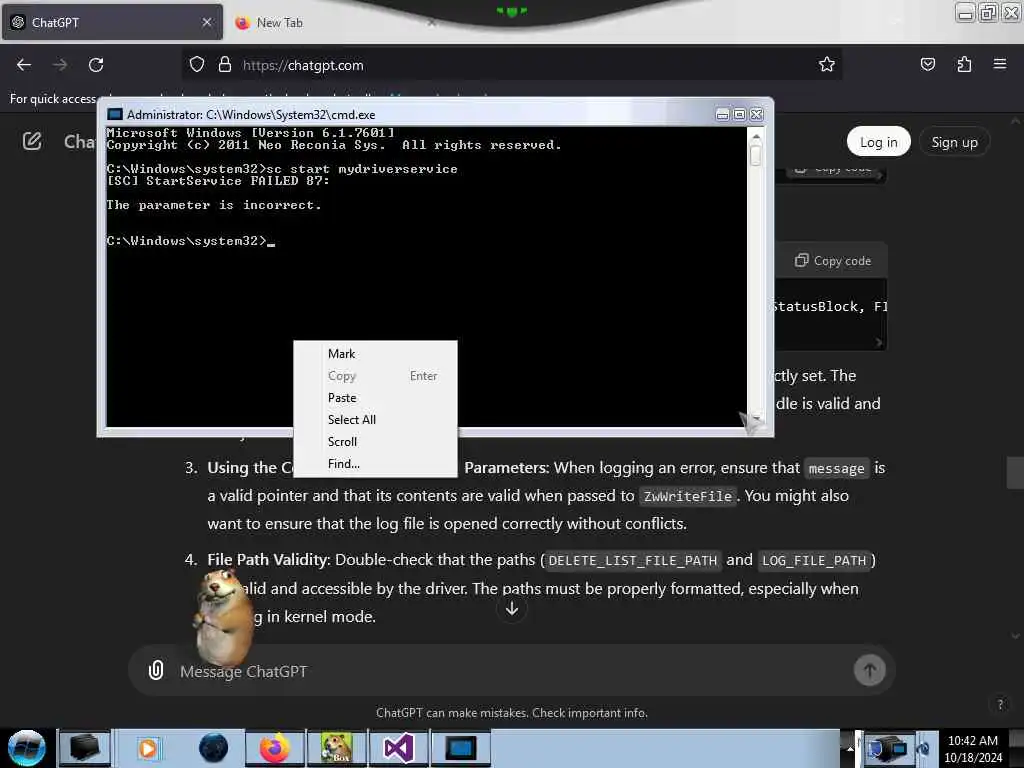Jump to bottom with down-arrow circle
1024x768 pixels.
[x=512, y=609]
